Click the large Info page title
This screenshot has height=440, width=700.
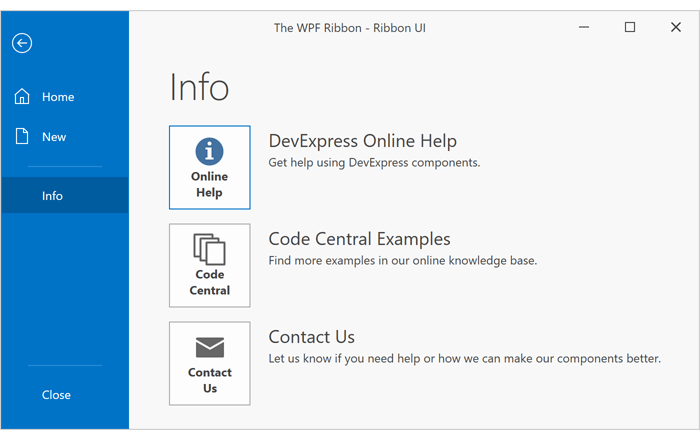tap(199, 87)
